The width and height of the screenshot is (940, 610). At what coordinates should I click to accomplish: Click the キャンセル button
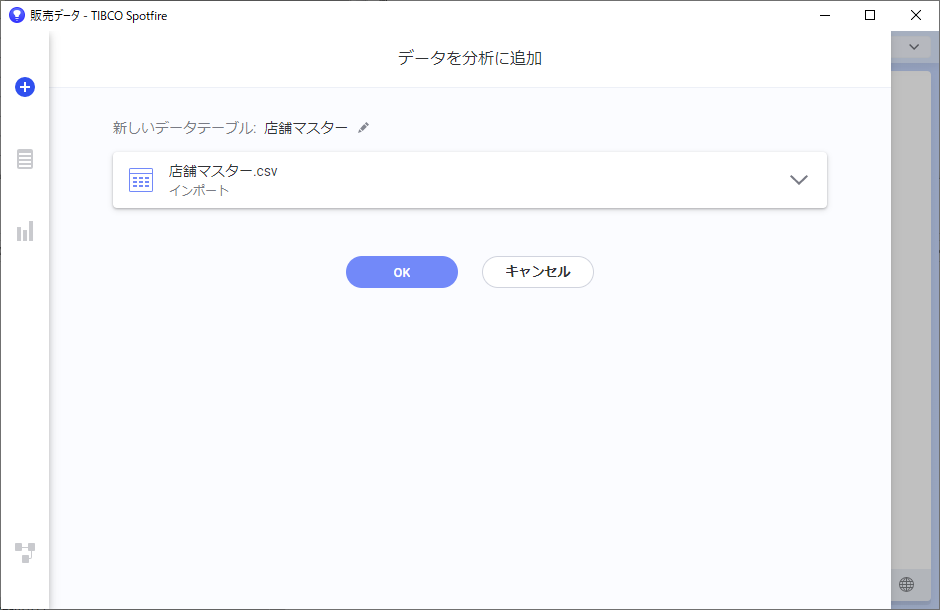538,272
